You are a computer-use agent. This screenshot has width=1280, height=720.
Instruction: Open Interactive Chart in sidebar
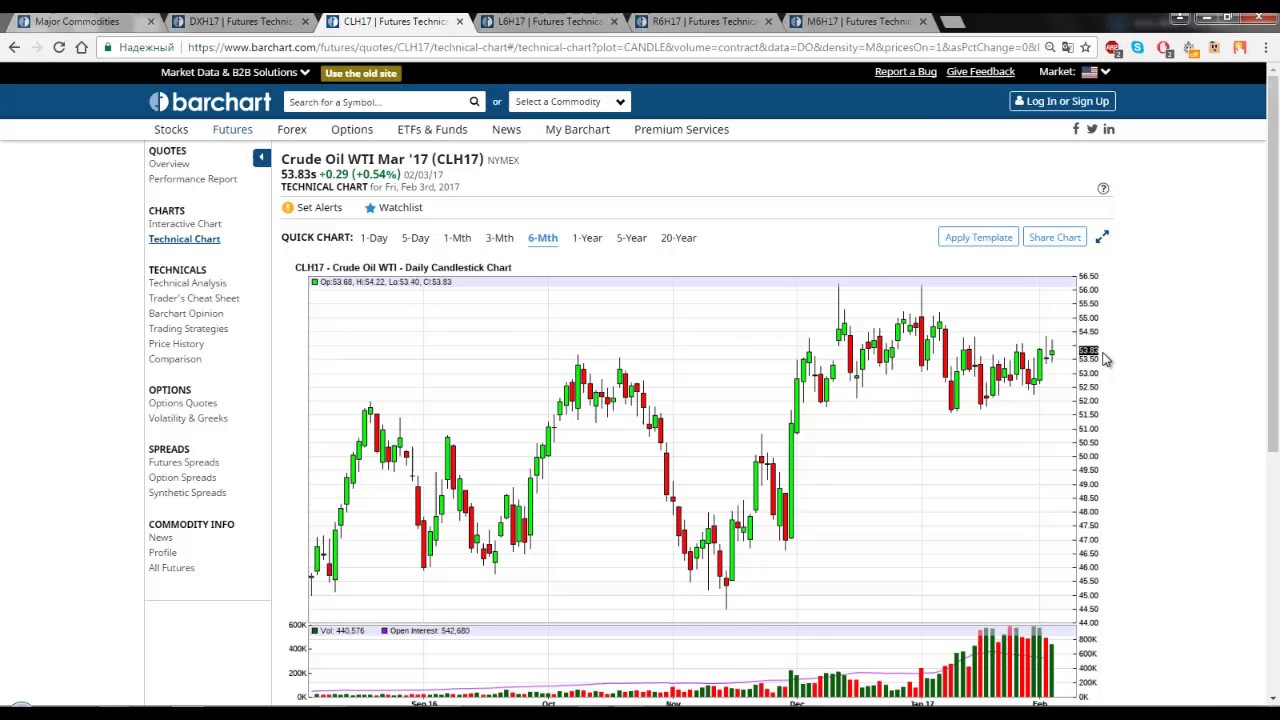tap(185, 224)
